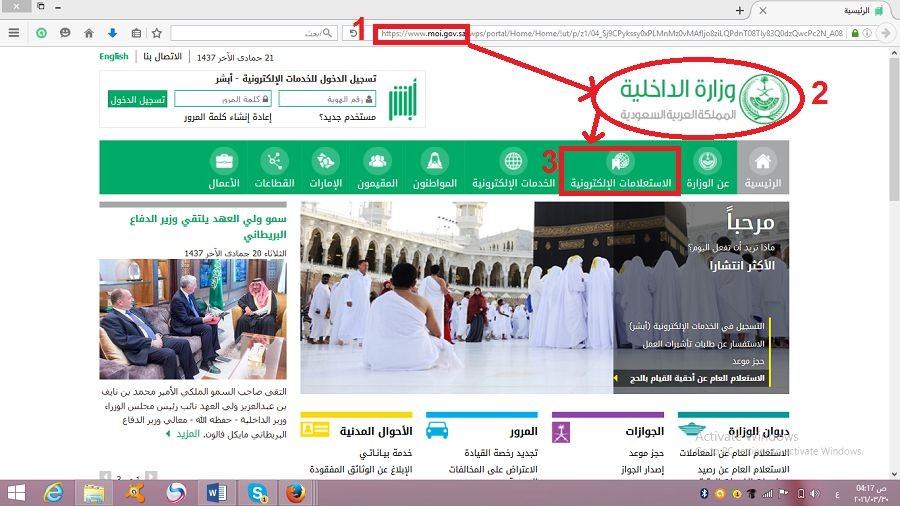Open the المواطنون nav item
900x506 pixels.
click(435, 170)
